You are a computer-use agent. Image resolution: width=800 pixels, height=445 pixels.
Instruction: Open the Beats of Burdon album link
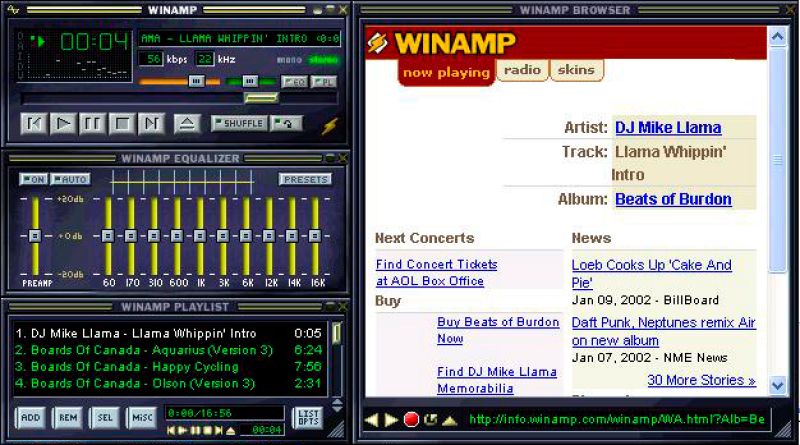(673, 199)
